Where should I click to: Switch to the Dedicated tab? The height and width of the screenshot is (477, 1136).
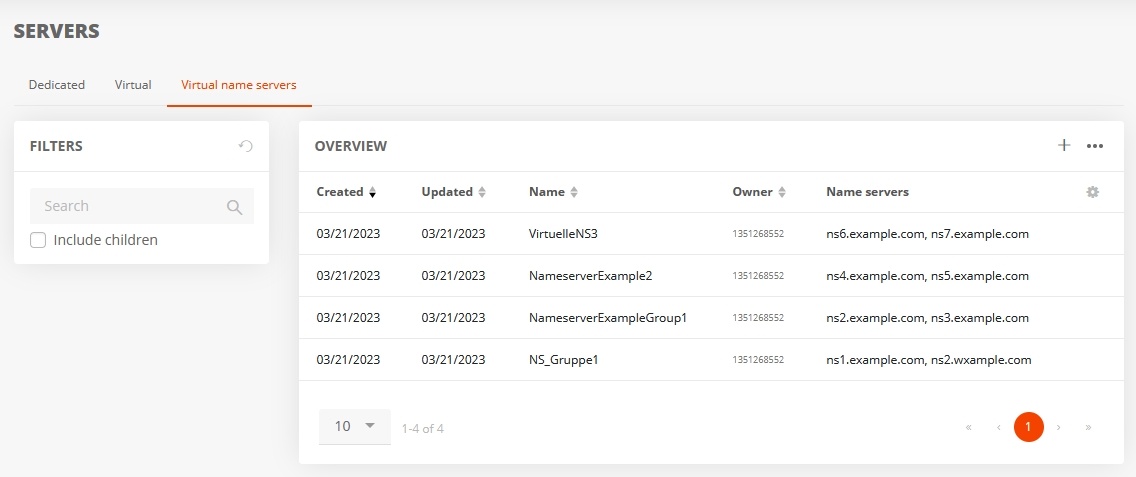[x=57, y=85]
